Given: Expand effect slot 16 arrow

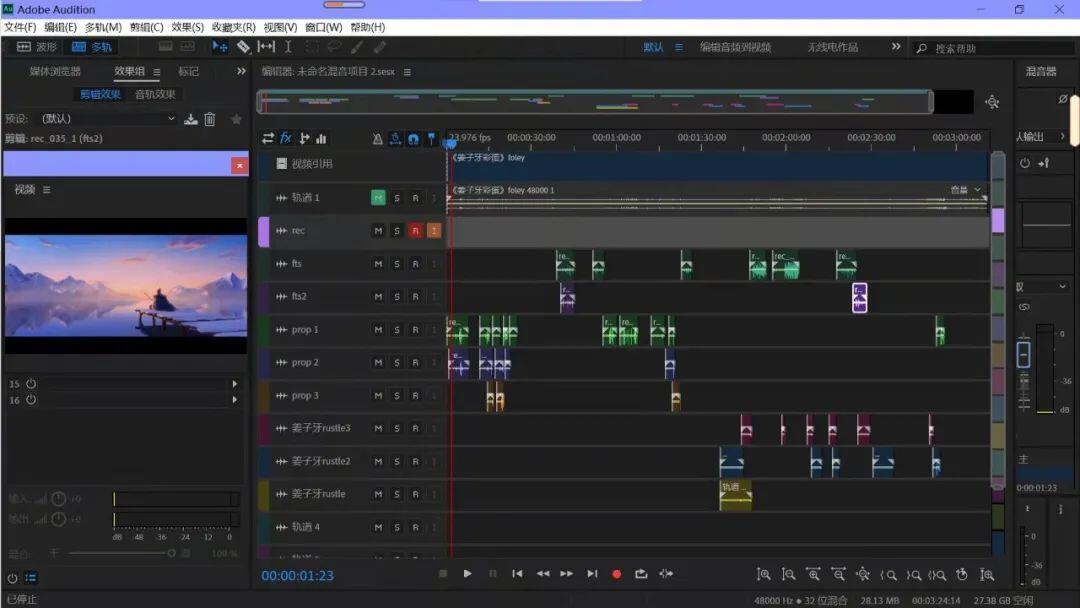Looking at the screenshot, I should [x=235, y=399].
